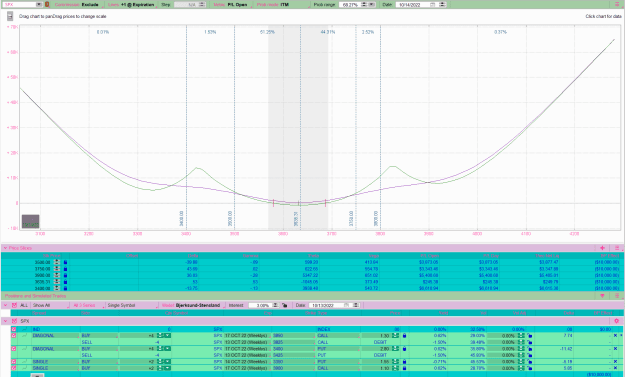This screenshot has width=625, height=377.
Task: Collapse the Price Slices section
Action: [5, 248]
